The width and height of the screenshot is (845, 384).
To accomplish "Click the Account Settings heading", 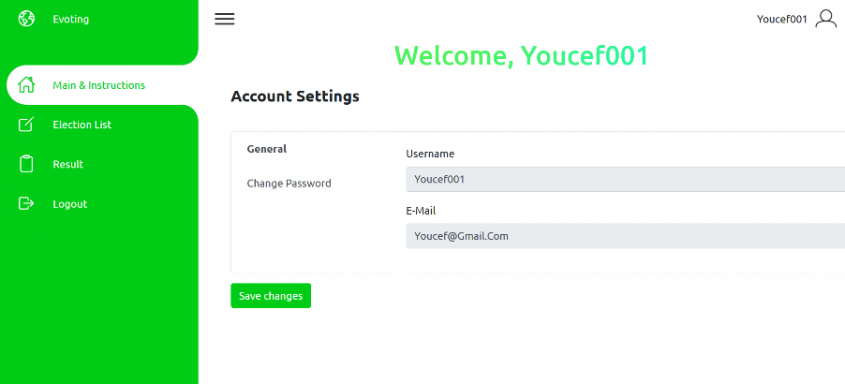I will pyautogui.click(x=295, y=97).
